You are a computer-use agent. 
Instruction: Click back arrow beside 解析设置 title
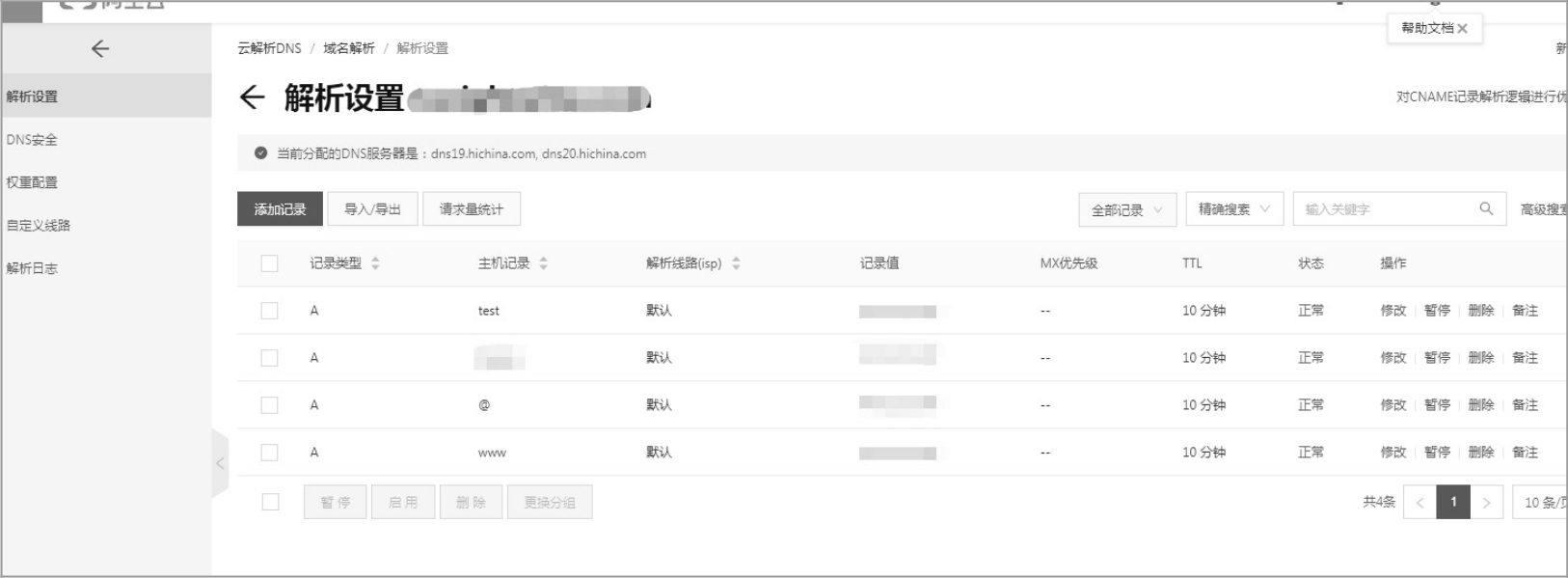click(252, 97)
